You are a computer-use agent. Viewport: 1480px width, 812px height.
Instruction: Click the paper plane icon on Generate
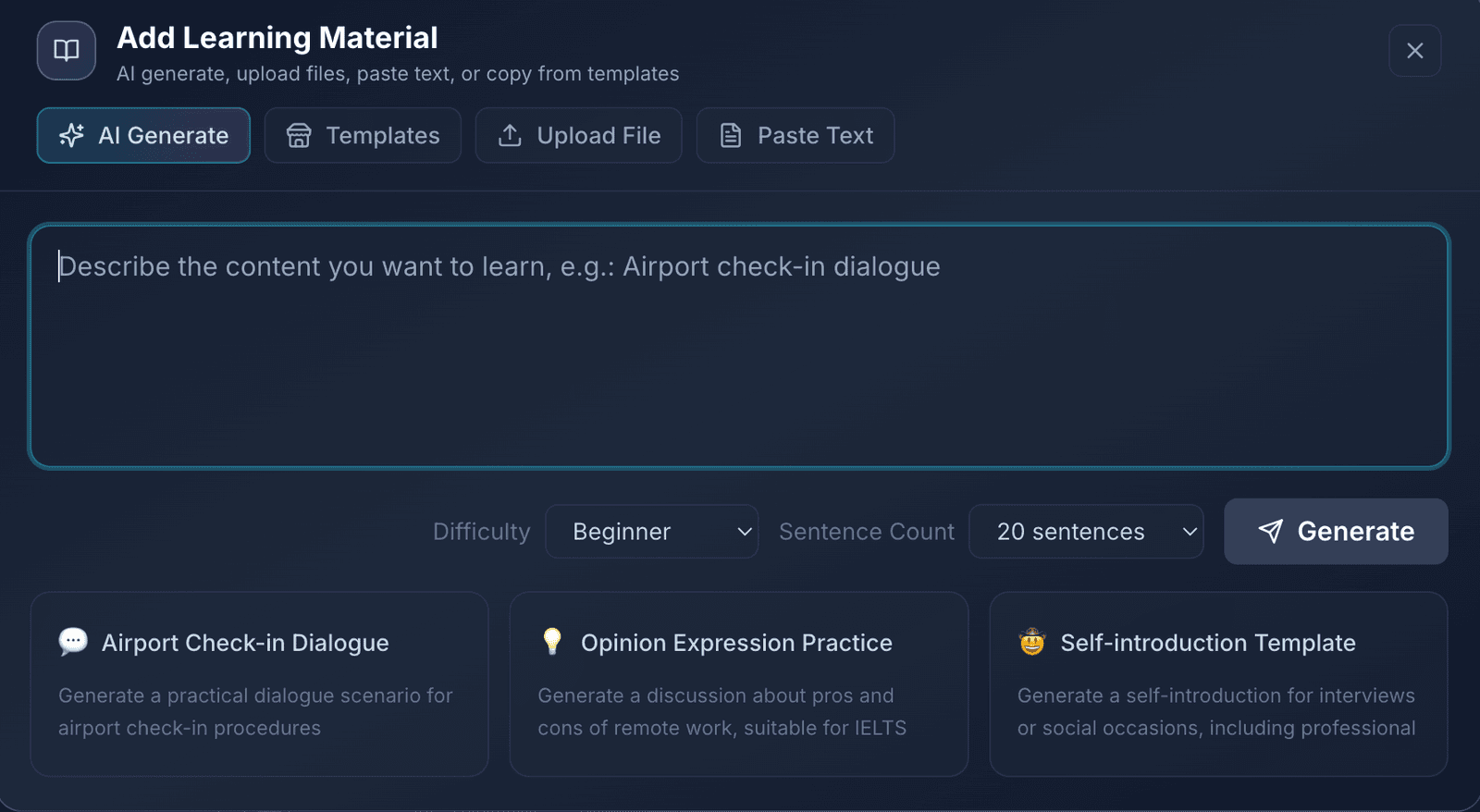point(1273,532)
